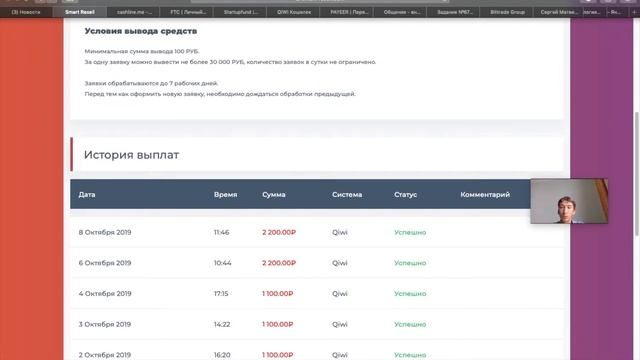The width and height of the screenshot is (640, 360).
Task: Click the Минимальная сумма вывода 100 РУБ line
Action: click(x=142, y=51)
